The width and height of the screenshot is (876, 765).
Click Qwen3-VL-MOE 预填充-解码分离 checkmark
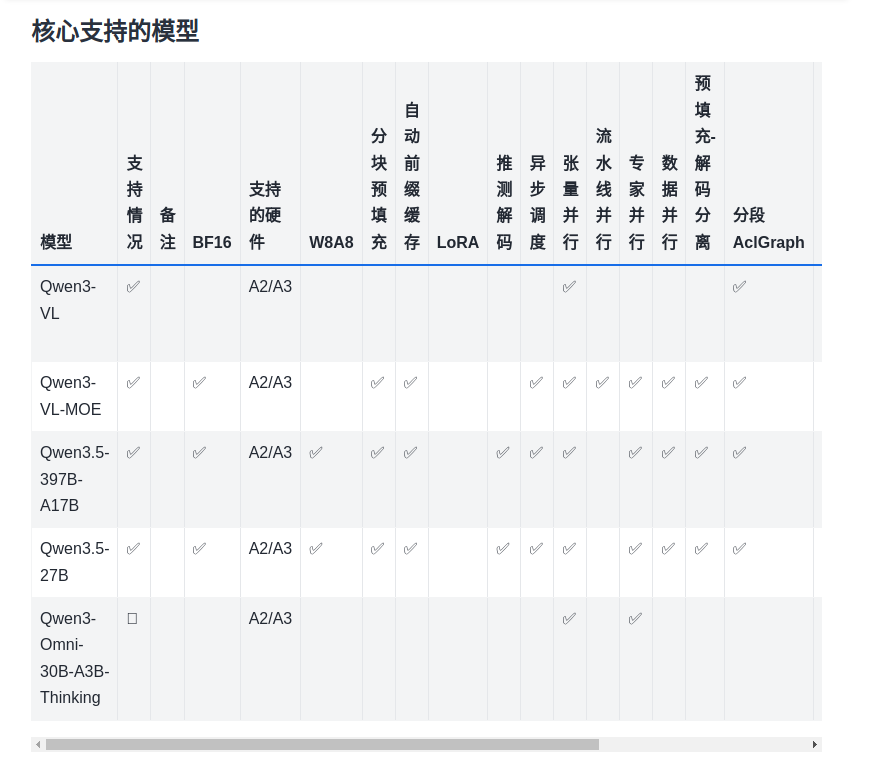click(701, 383)
